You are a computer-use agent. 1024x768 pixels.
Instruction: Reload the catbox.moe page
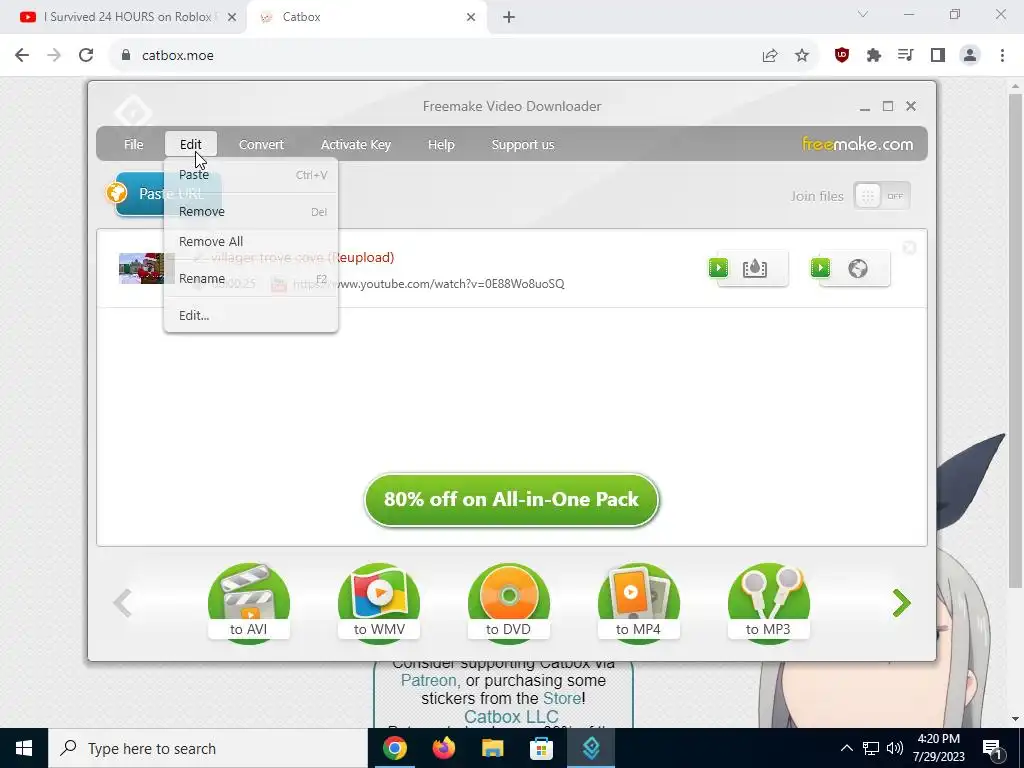tap(86, 56)
